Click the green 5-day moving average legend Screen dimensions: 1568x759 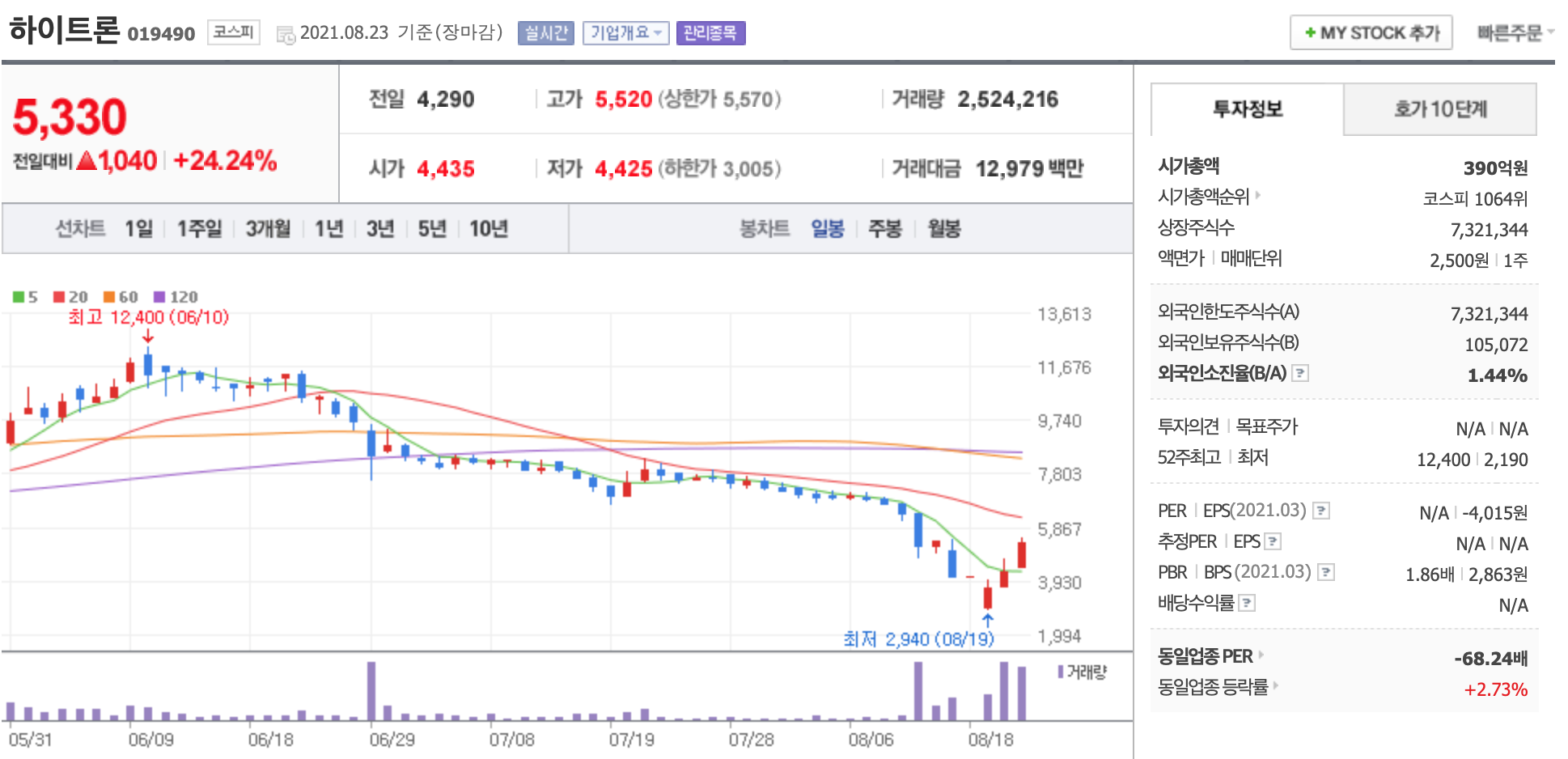pyautogui.click(x=25, y=297)
